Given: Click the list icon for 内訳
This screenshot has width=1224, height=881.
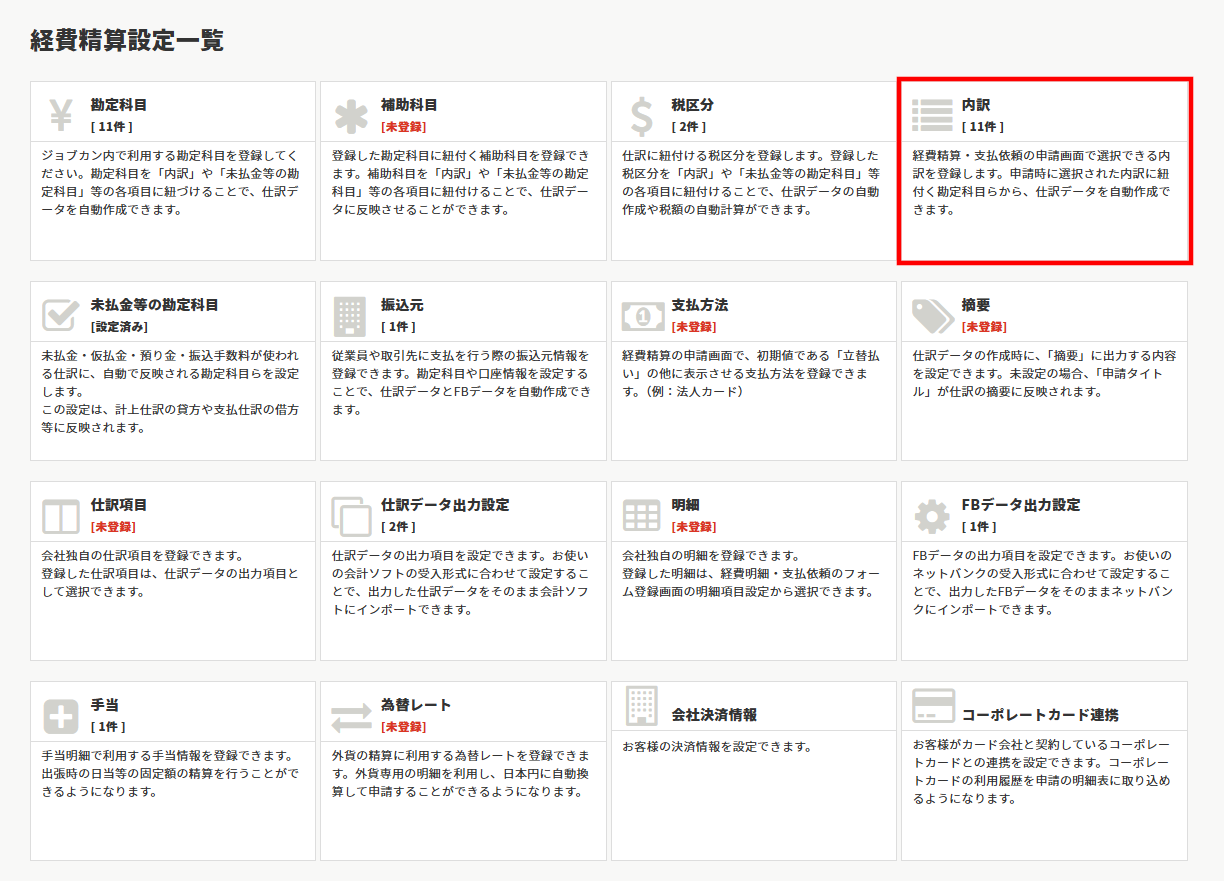Looking at the screenshot, I should coord(932,116).
